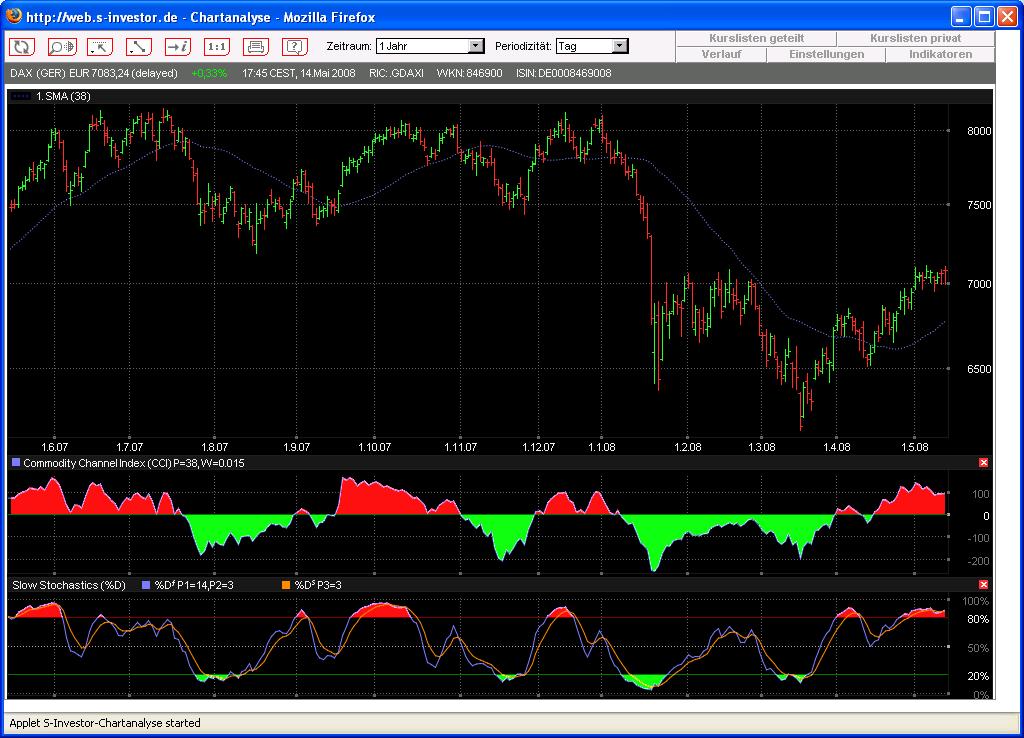Click the blue %Df legend color square

pos(146,585)
